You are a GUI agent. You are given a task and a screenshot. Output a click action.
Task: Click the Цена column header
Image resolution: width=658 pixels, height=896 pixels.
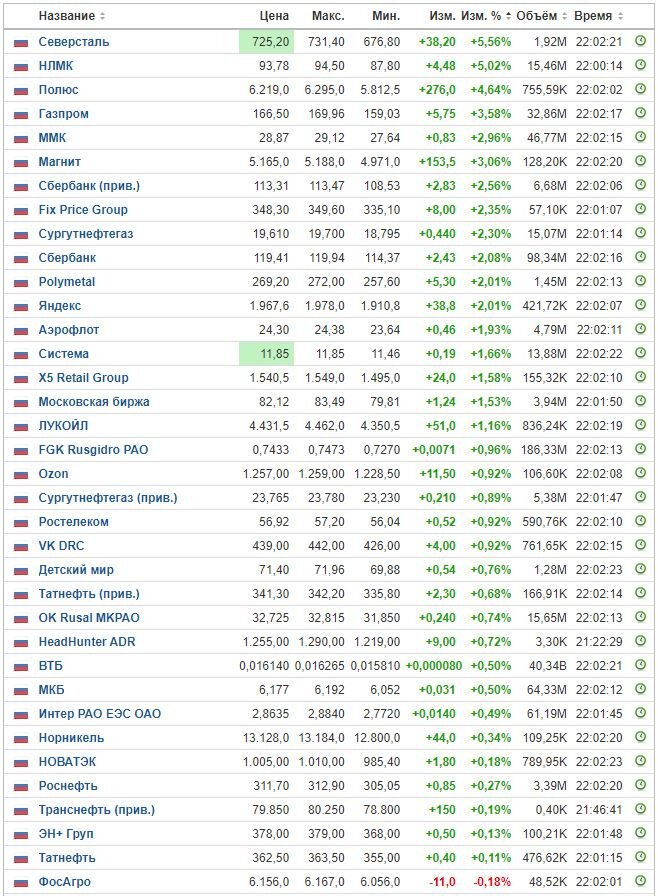tap(274, 16)
